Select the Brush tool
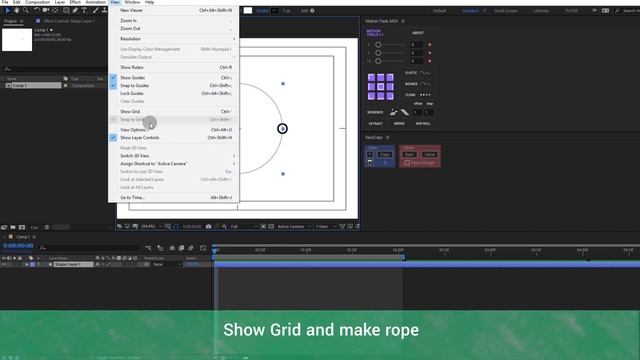Screen dimensions: 640x360 [96, 10]
